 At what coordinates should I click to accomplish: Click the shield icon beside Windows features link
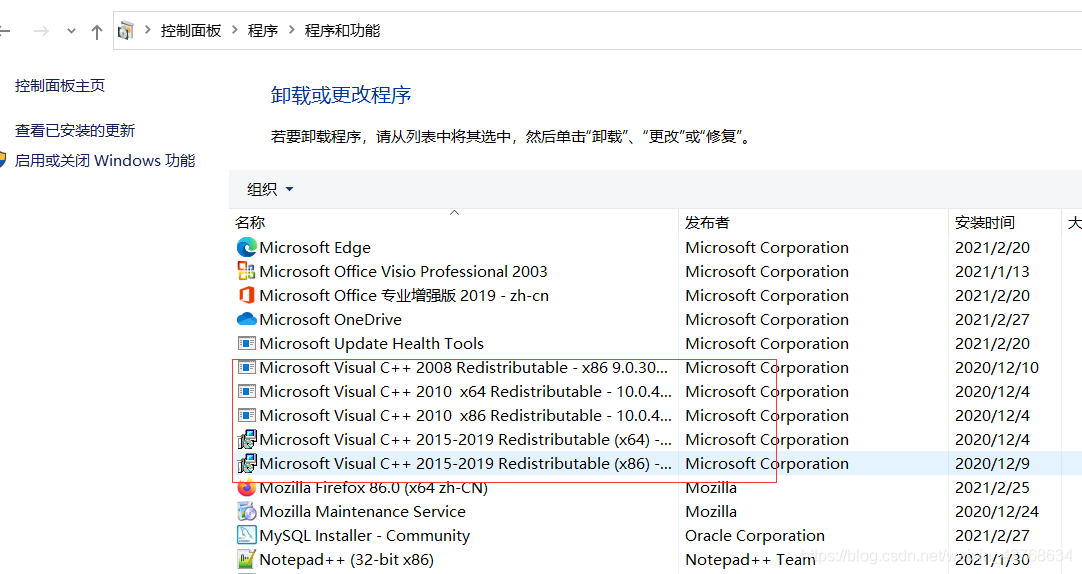(x=1, y=160)
